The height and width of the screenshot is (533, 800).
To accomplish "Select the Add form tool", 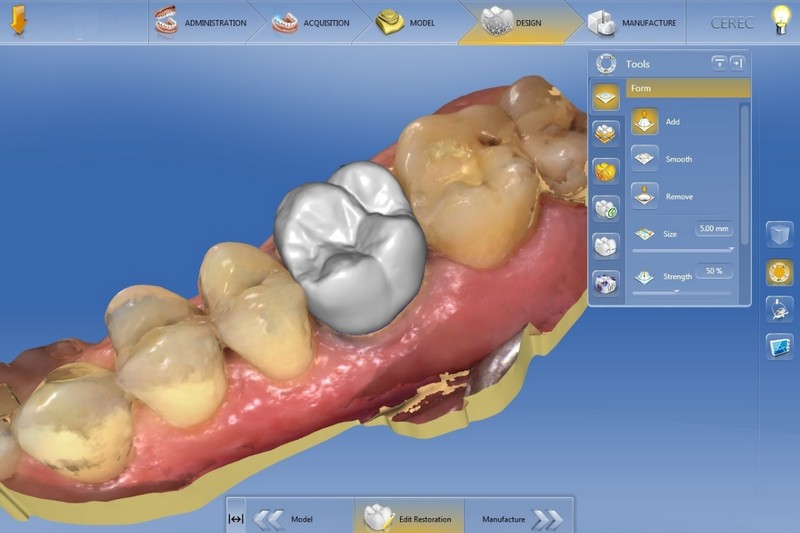I will [x=645, y=122].
